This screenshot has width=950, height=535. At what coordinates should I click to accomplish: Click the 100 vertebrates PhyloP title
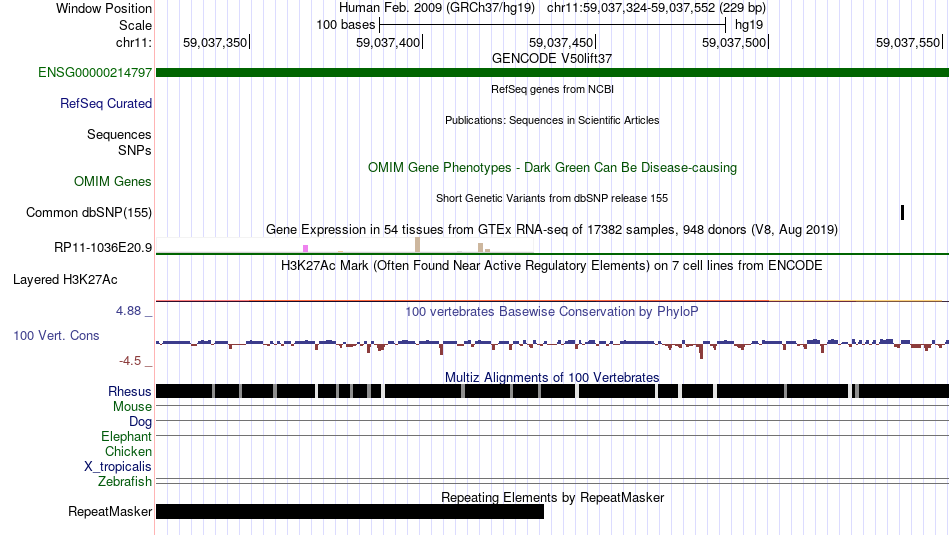point(552,312)
